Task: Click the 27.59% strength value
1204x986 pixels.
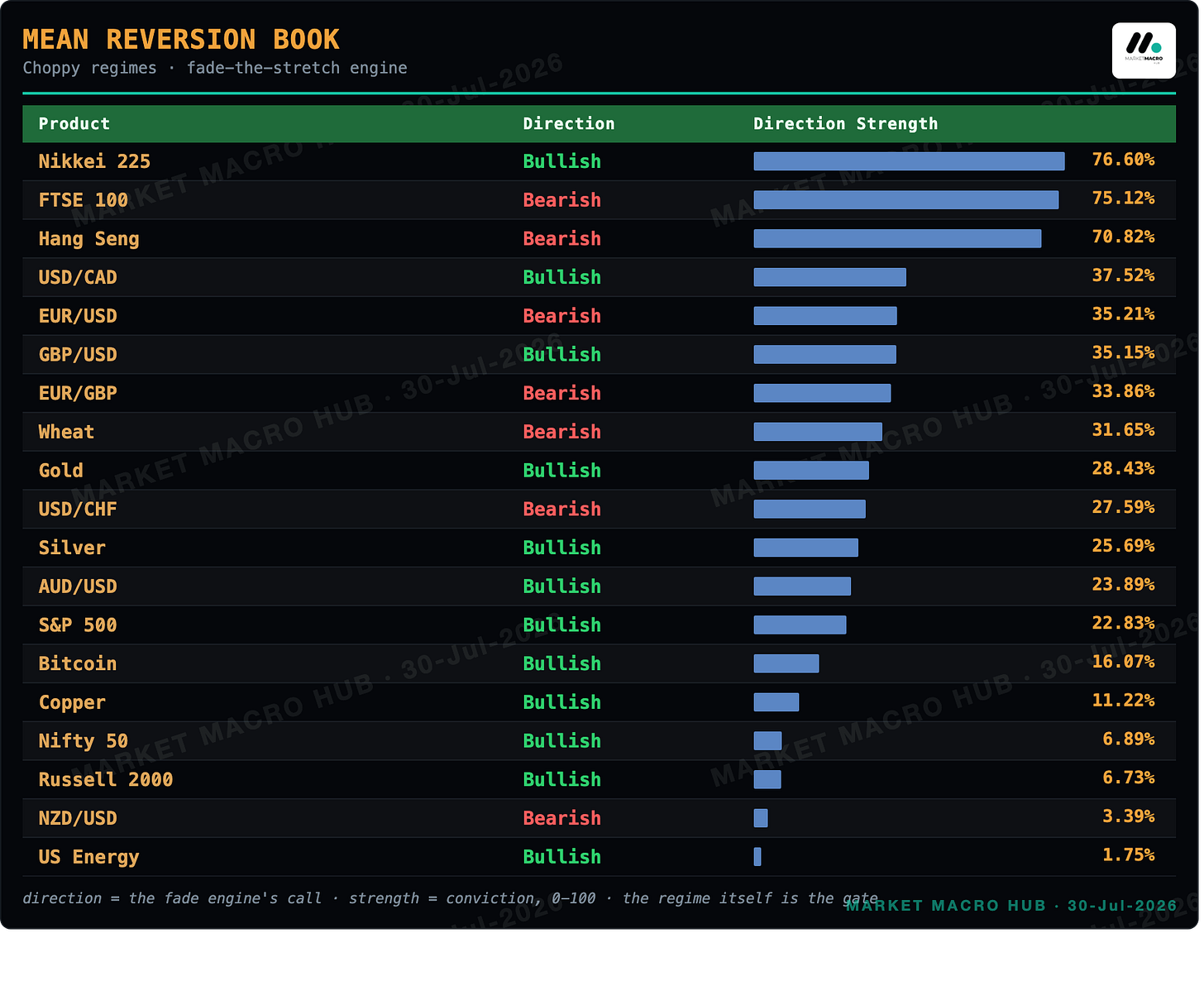Action: click(1123, 506)
